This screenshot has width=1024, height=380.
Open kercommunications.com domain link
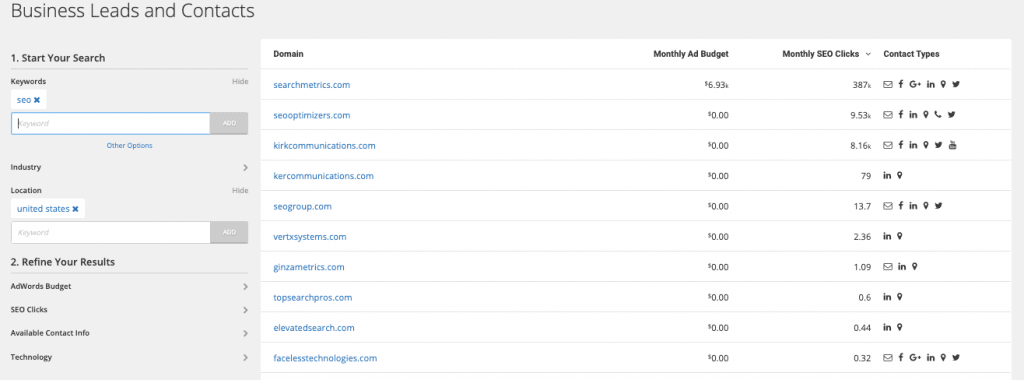tap(323, 176)
